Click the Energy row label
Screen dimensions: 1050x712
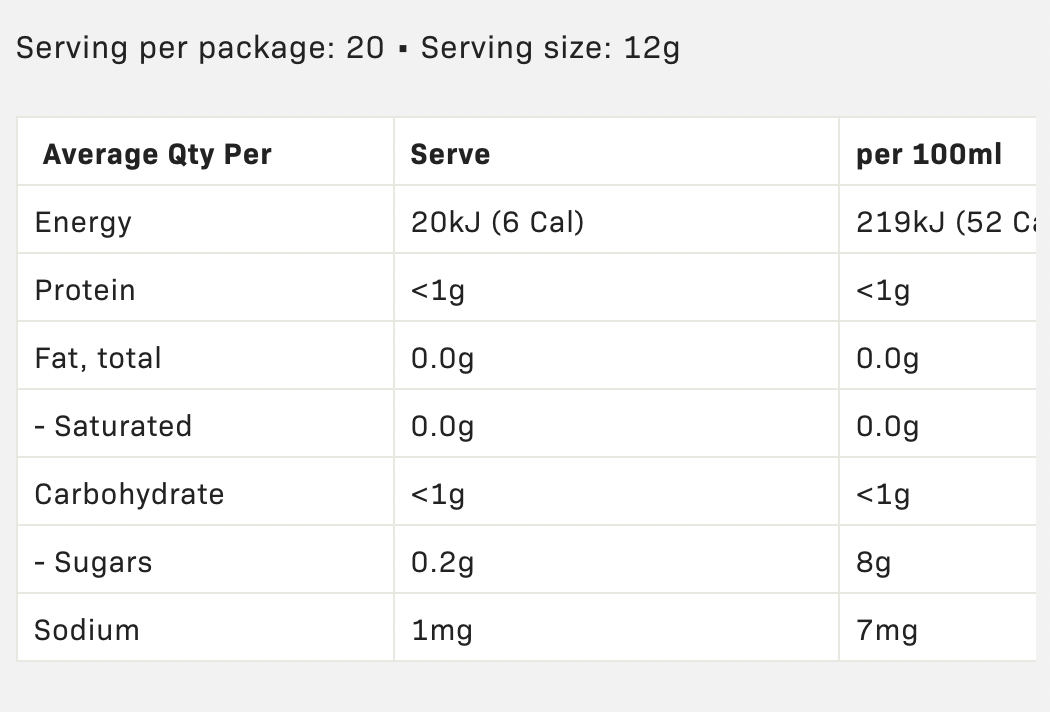tap(83, 222)
